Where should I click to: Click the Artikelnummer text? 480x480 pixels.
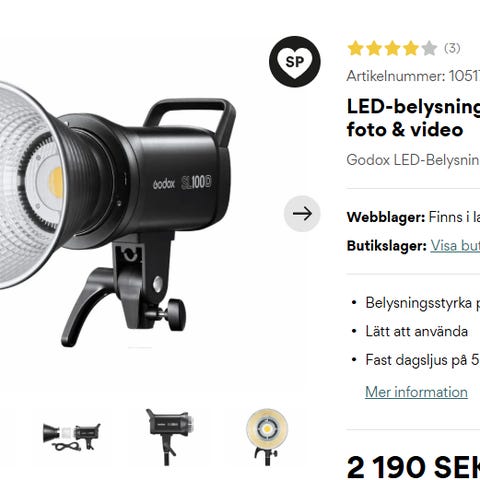[x=413, y=76]
